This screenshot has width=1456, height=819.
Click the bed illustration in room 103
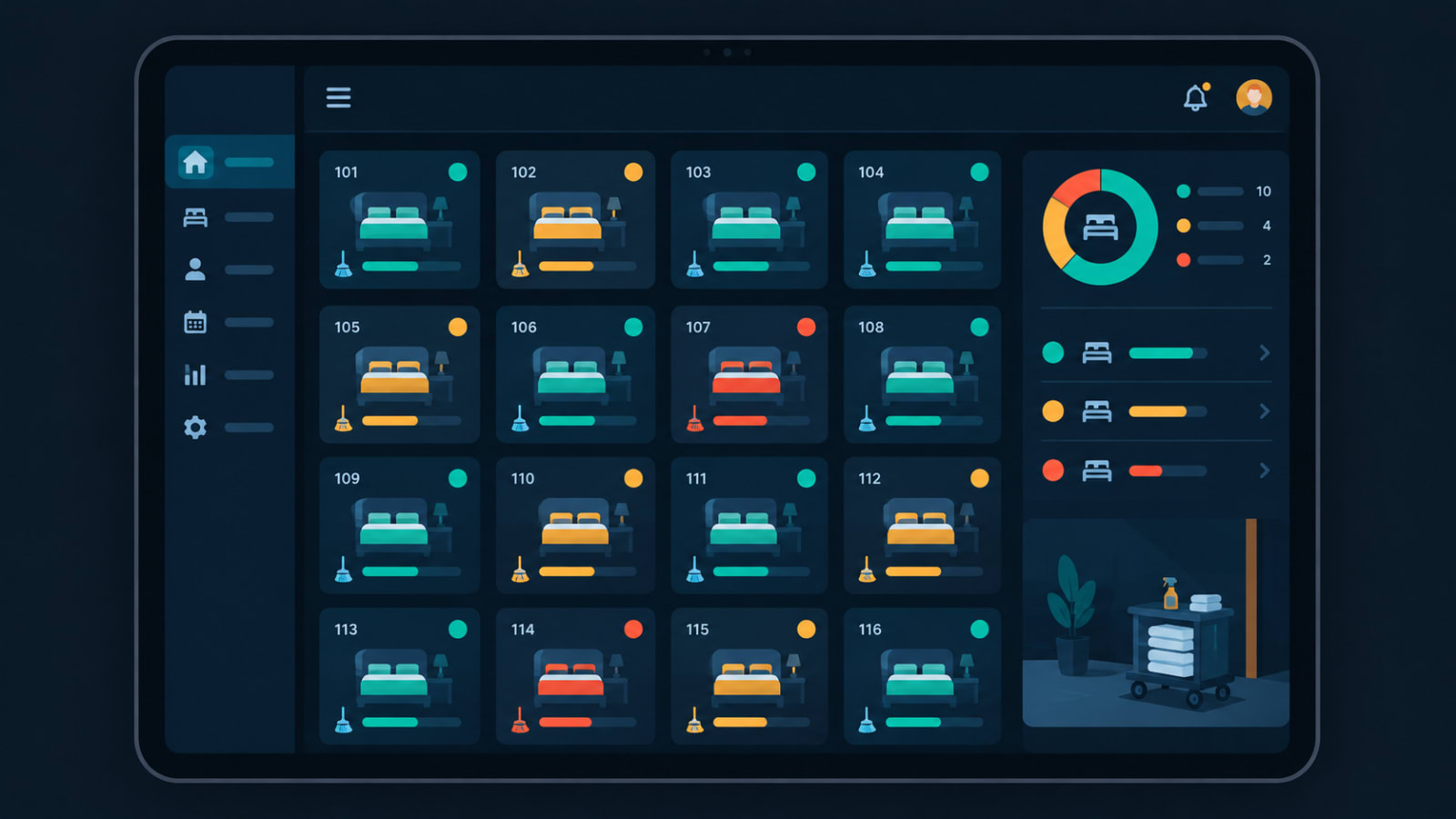746,220
